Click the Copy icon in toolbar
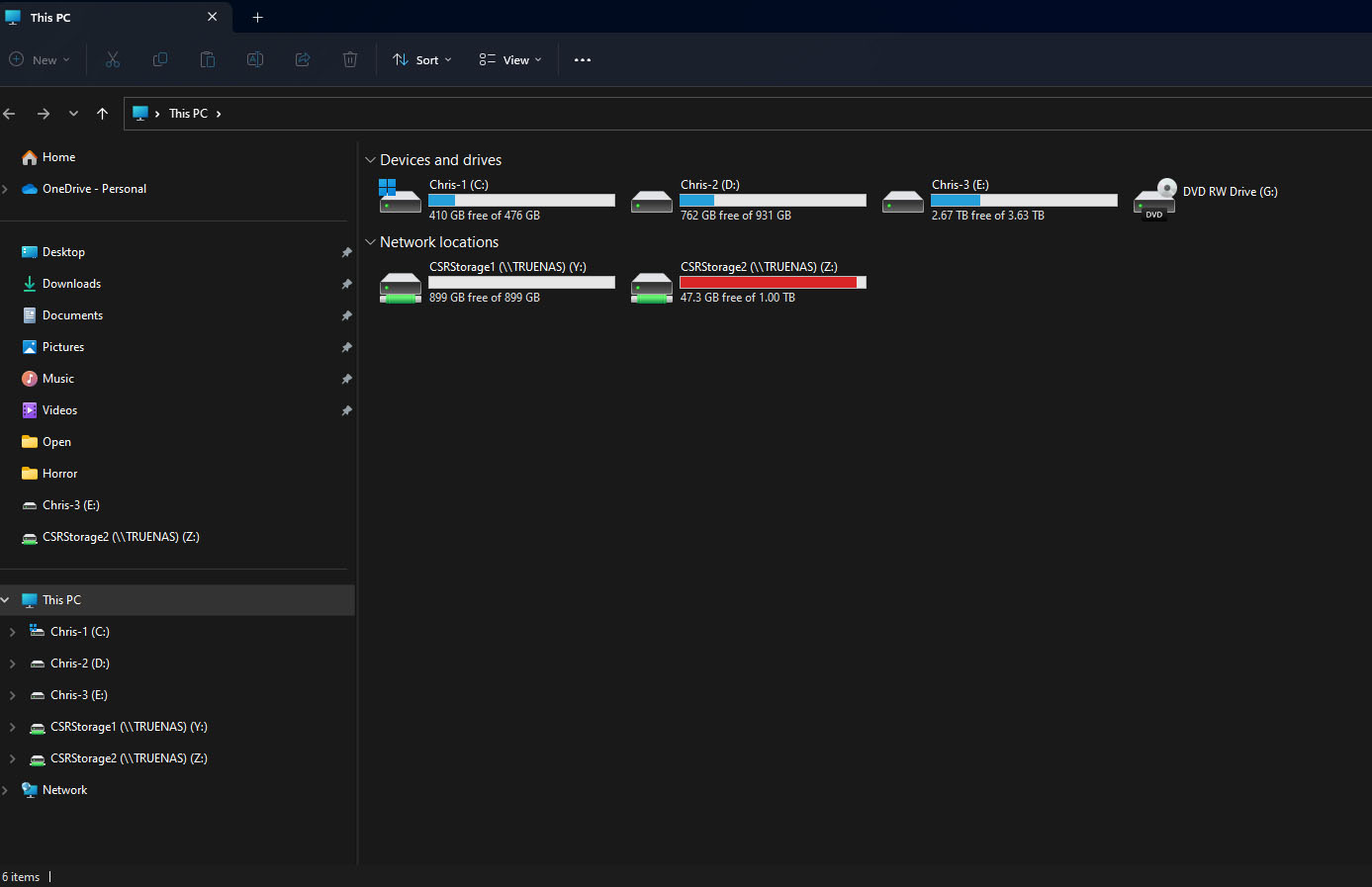Image resolution: width=1372 pixels, height=887 pixels. 160,60
